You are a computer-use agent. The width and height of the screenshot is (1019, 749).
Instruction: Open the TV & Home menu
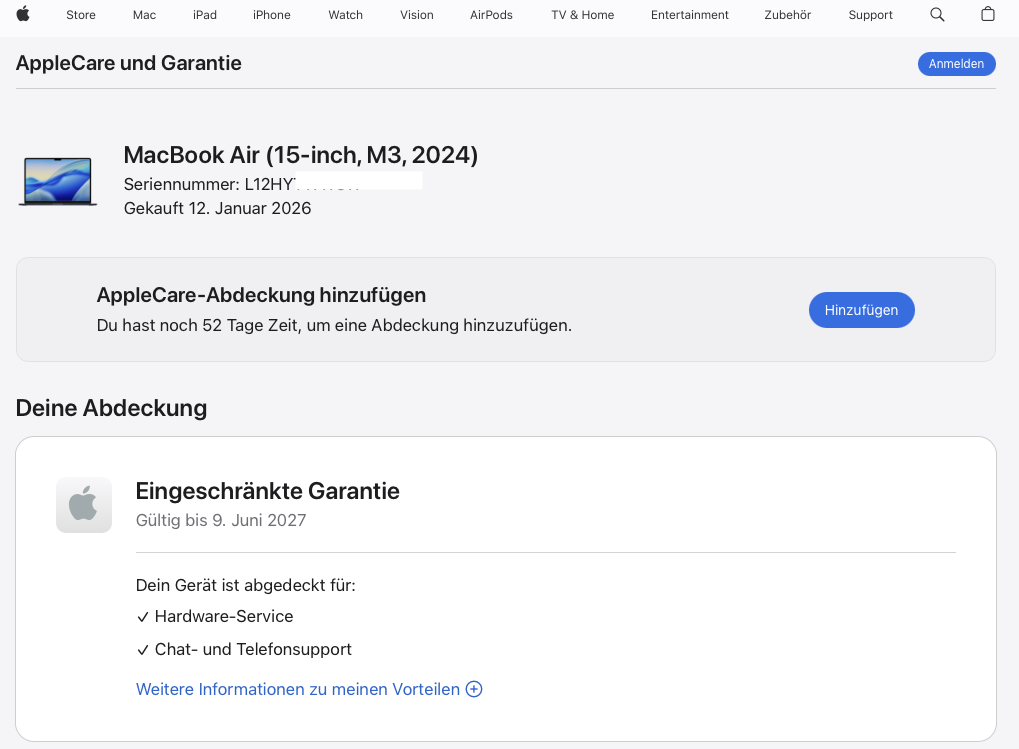click(x=582, y=14)
